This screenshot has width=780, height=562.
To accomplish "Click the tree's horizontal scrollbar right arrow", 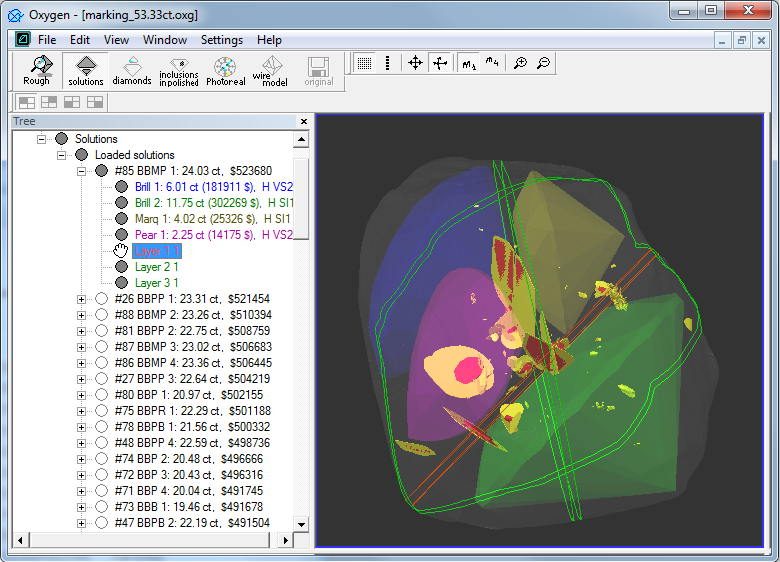I will pyautogui.click(x=286, y=540).
